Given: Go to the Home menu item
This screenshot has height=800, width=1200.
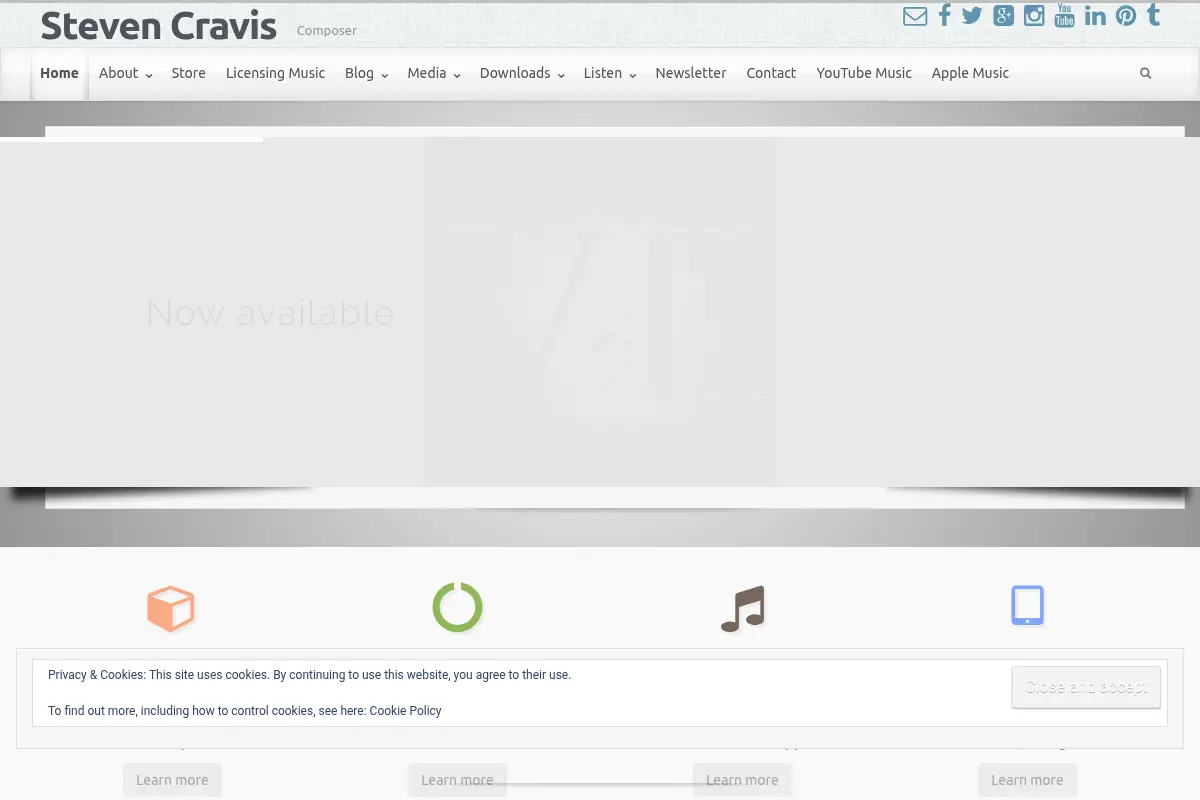Looking at the screenshot, I should click(59, 73).
